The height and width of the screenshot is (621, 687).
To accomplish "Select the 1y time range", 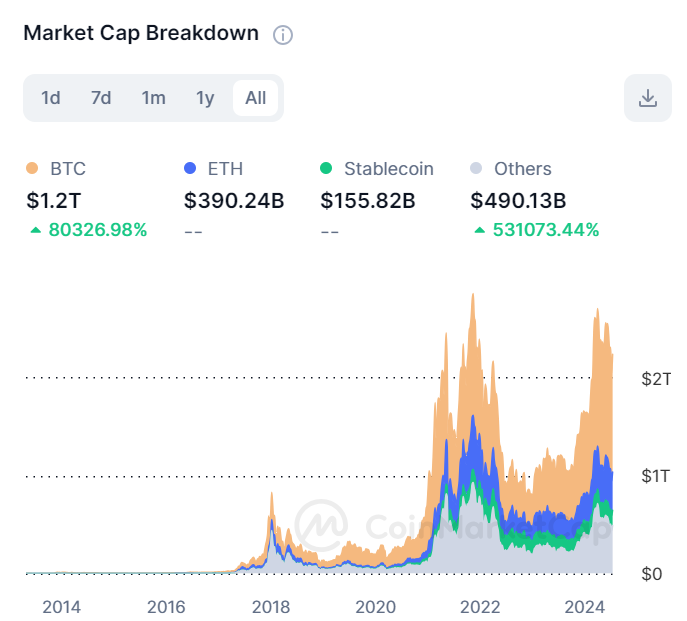I will pyautogui.click(x=205, y=98).
